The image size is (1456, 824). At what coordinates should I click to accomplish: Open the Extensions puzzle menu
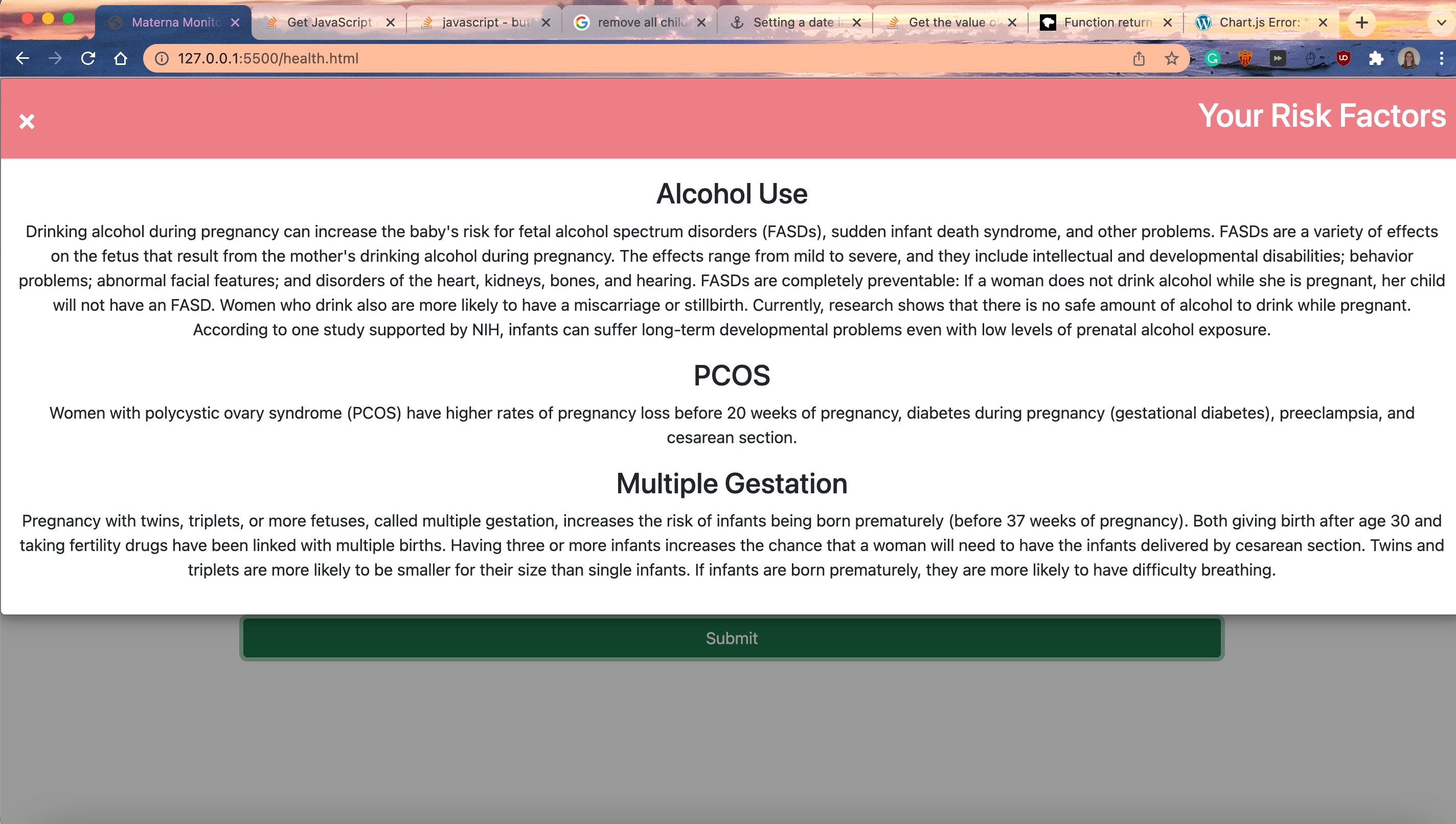pyautogui.click(x=1376, y=58)
